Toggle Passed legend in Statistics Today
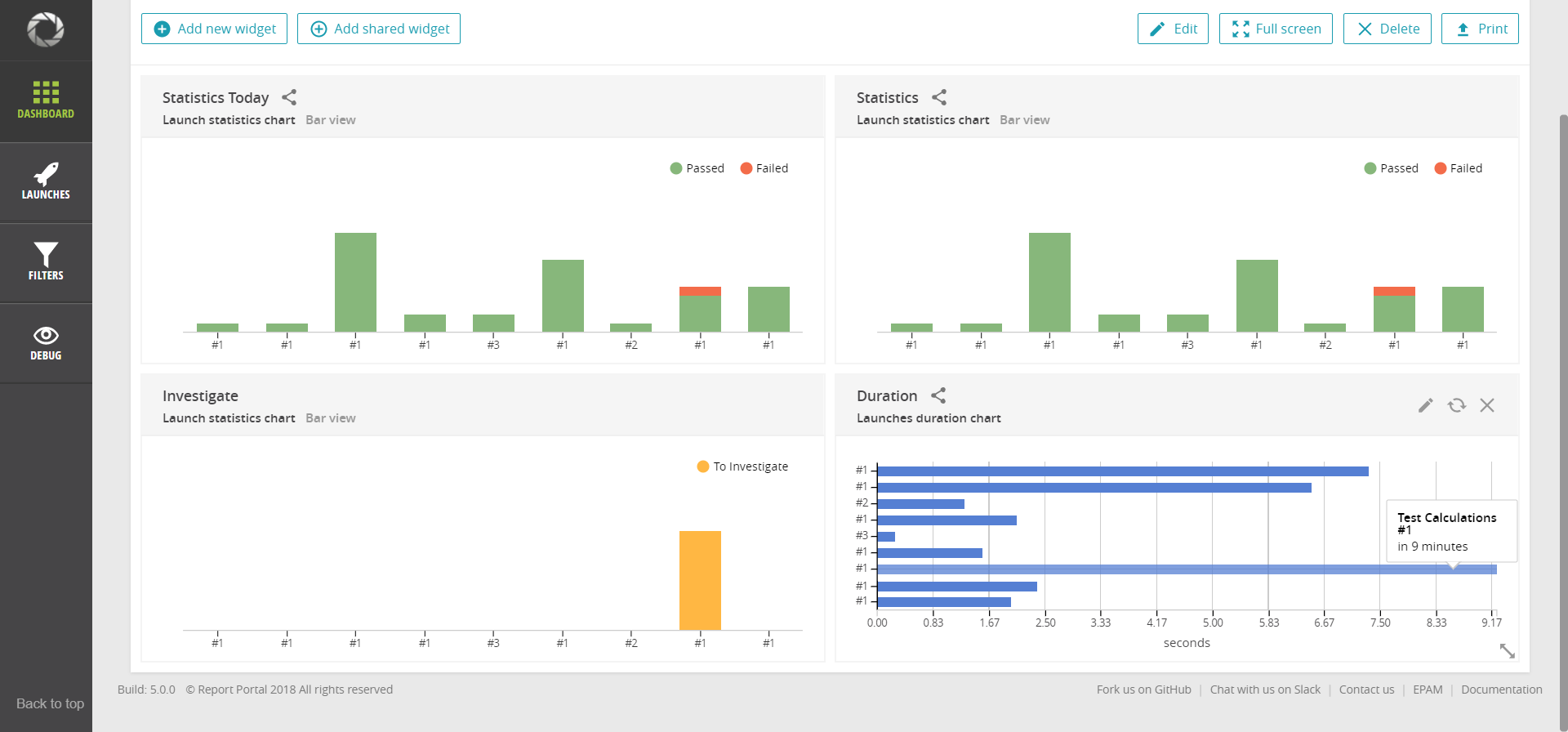 [x=697, y=168]
